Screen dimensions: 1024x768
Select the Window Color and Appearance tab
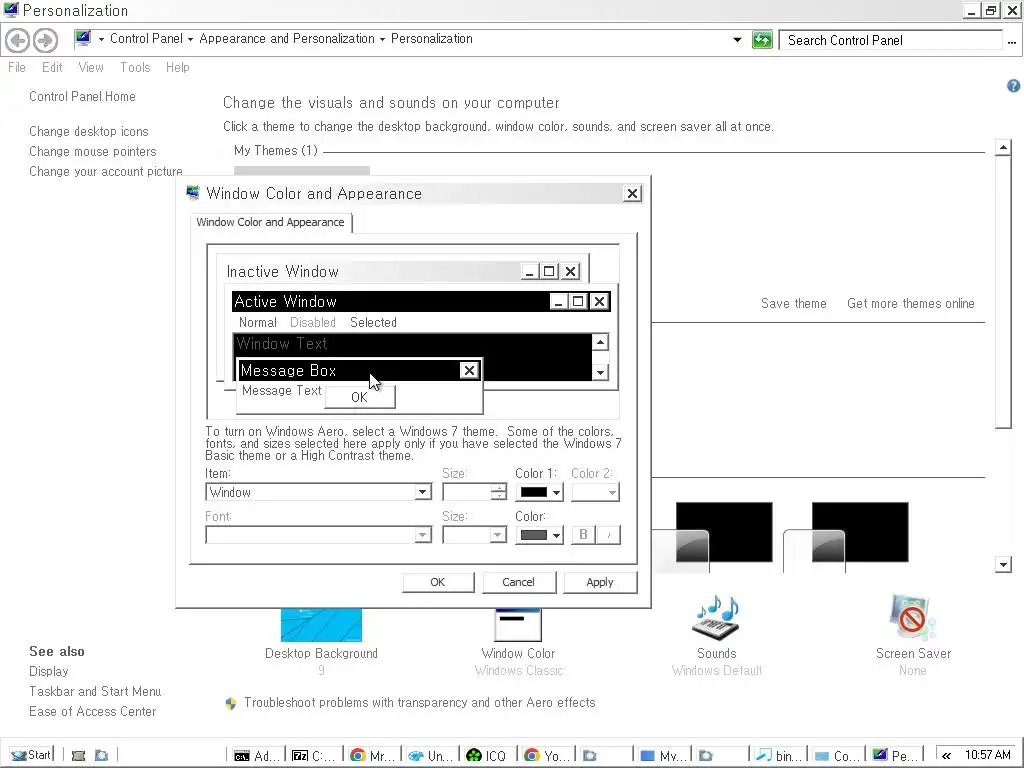click(270, 222)
